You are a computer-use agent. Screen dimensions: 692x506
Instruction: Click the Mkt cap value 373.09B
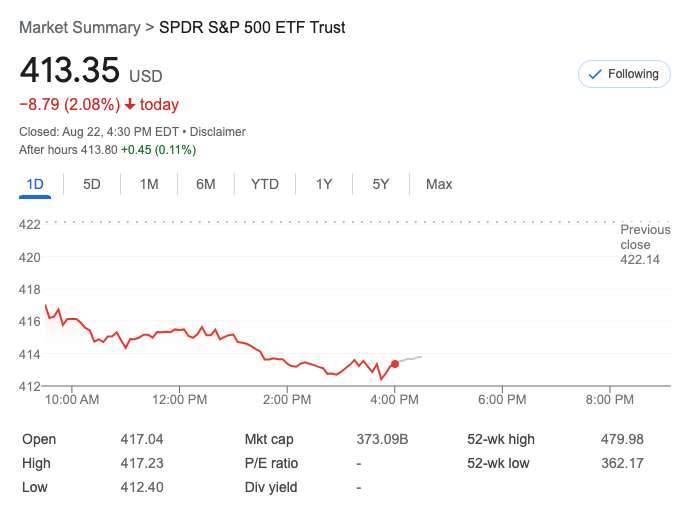coord(383,439)
